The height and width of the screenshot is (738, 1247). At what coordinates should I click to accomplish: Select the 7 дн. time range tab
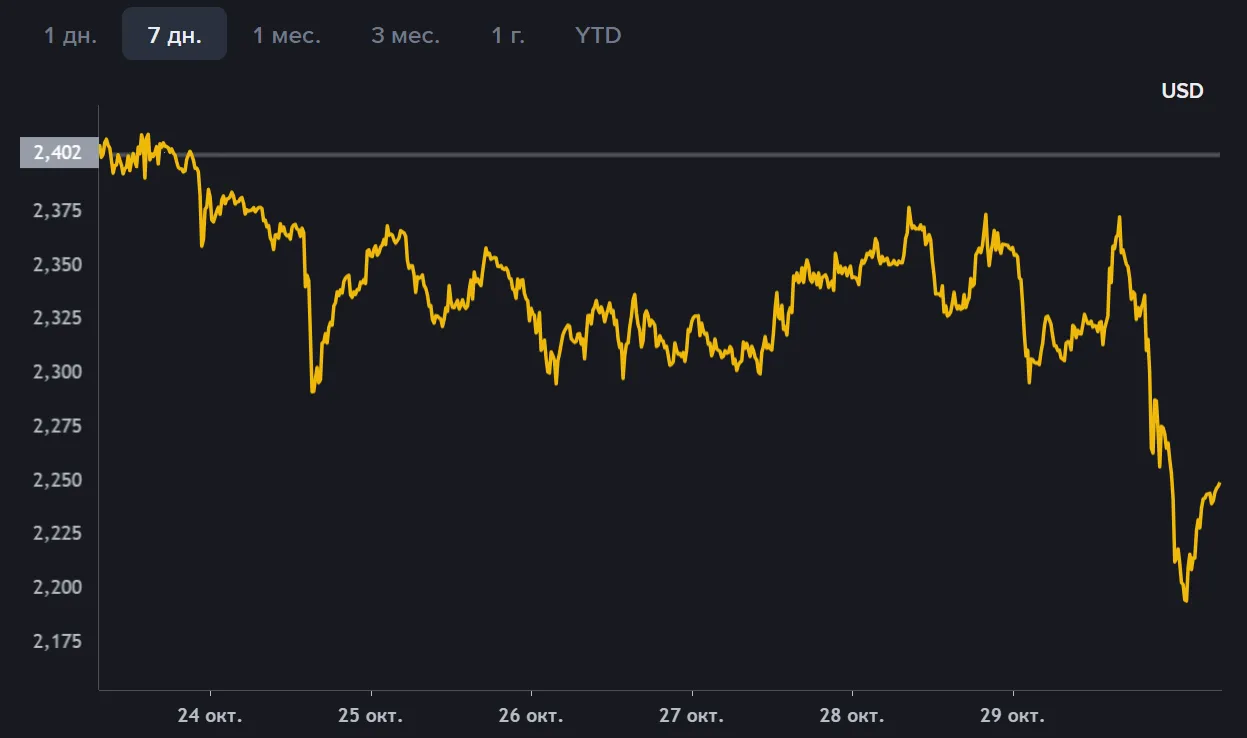pyautogui.click(x=174, y=35)
